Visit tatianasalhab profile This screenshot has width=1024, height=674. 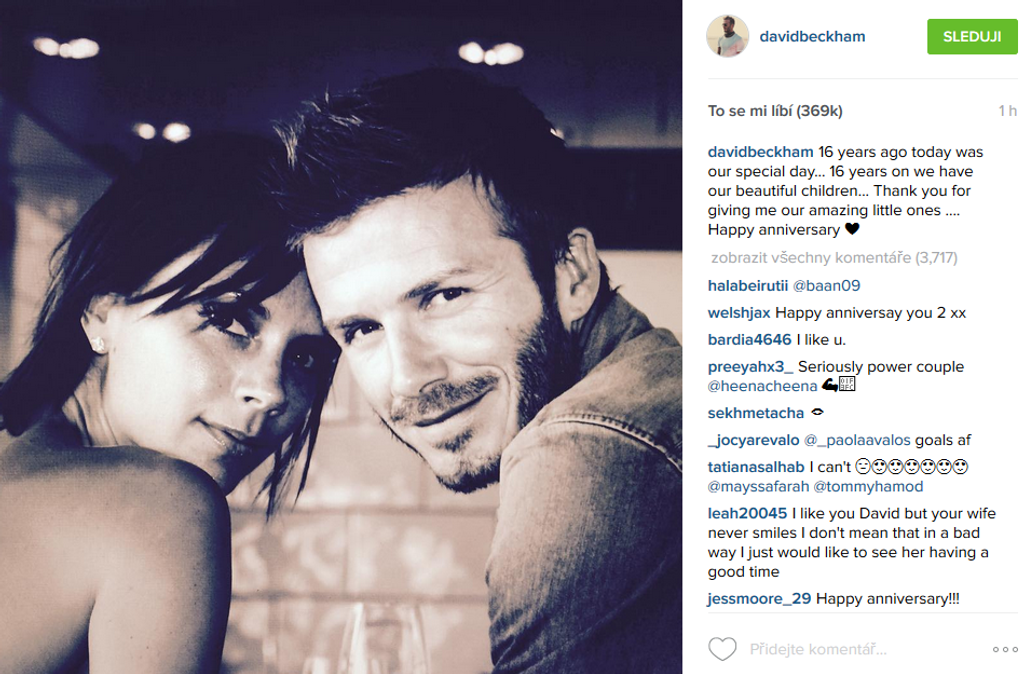[x=756, y=467]
